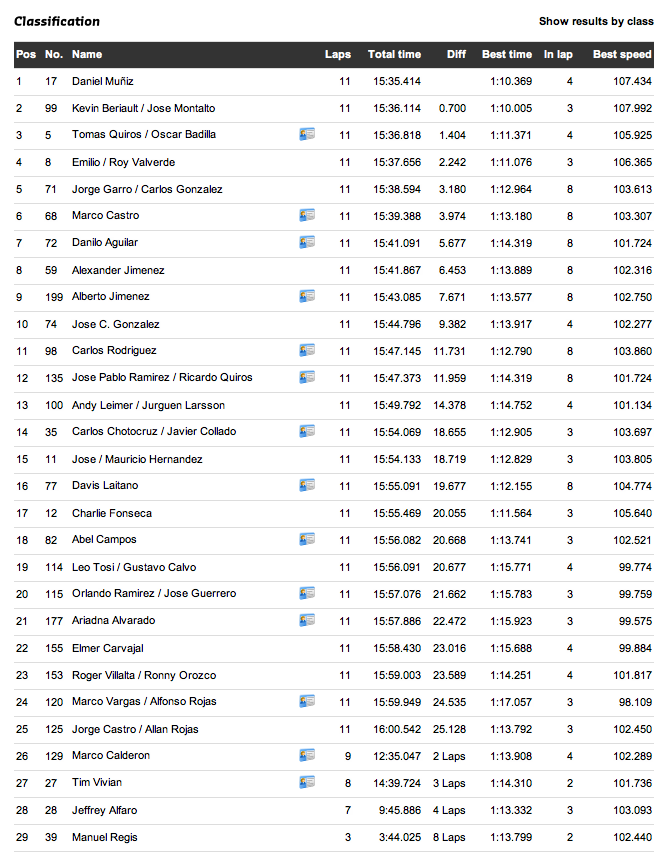Click profile card icon beside Alberto Jimenez
This screenshot has width=668, height=861.
tap(307, 296)
